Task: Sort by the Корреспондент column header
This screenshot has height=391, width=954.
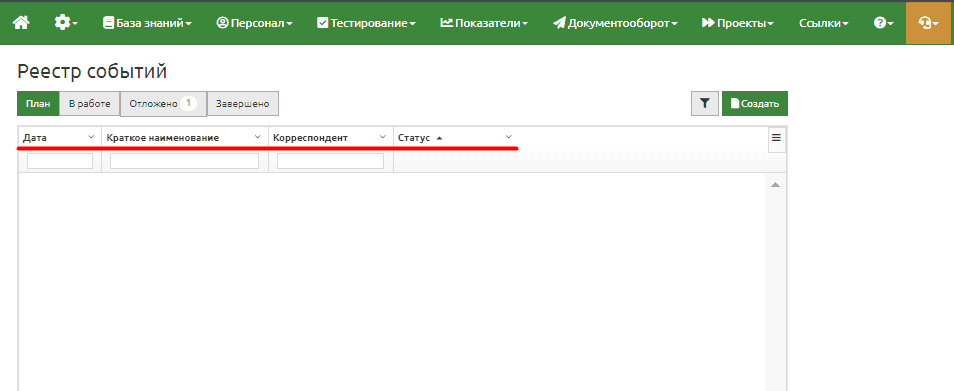Action: pyautogui.click(x=310, y=138)
